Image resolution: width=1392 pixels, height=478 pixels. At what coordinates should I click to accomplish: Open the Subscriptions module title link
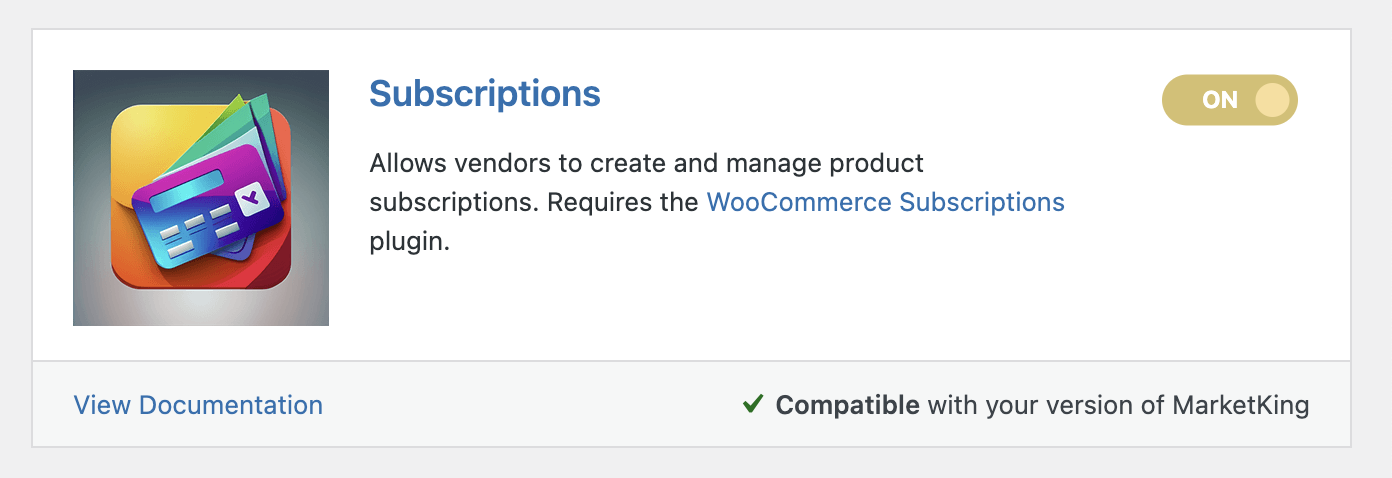click(485, 94)
